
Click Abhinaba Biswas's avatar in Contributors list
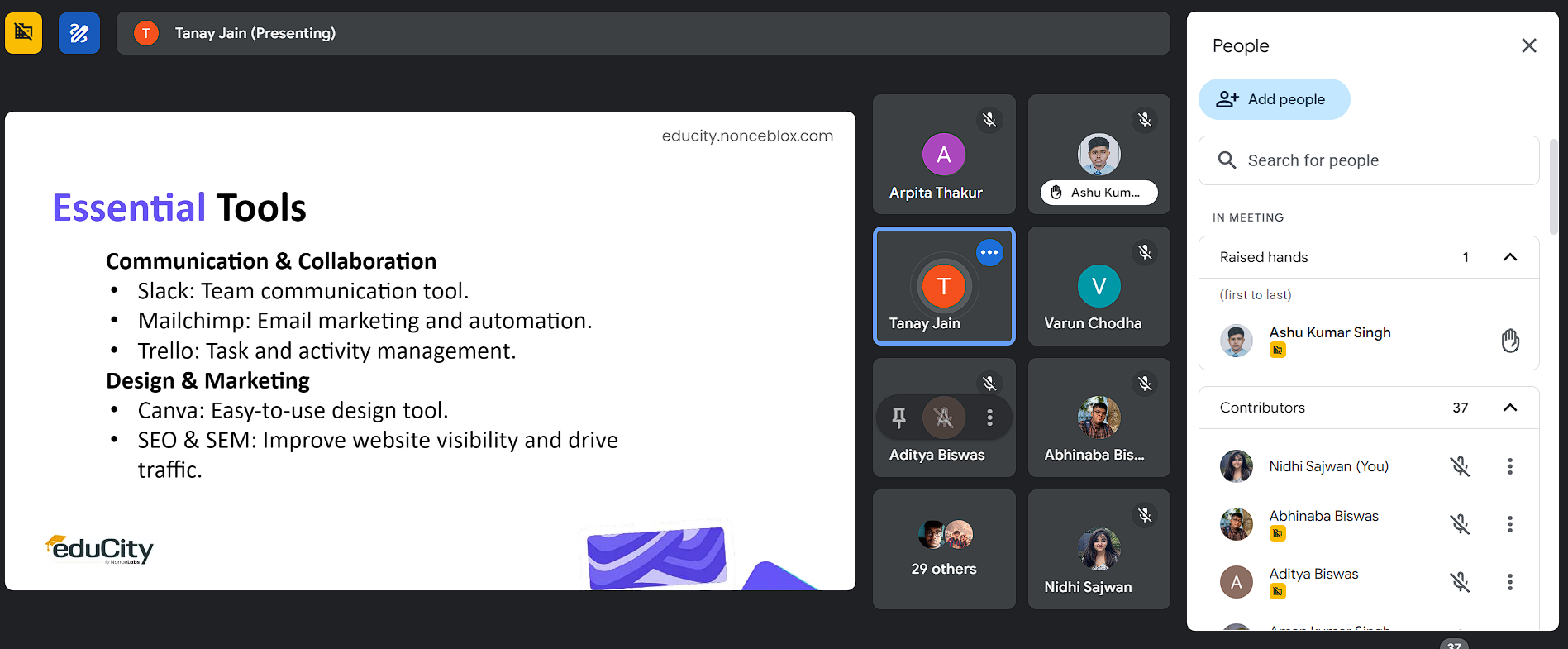[x=1237, y=524]
